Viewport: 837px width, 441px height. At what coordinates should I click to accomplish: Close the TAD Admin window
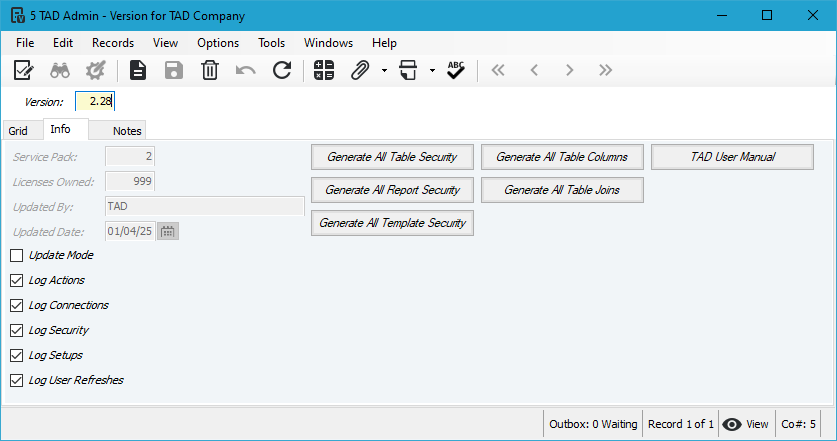click(813, 15)
